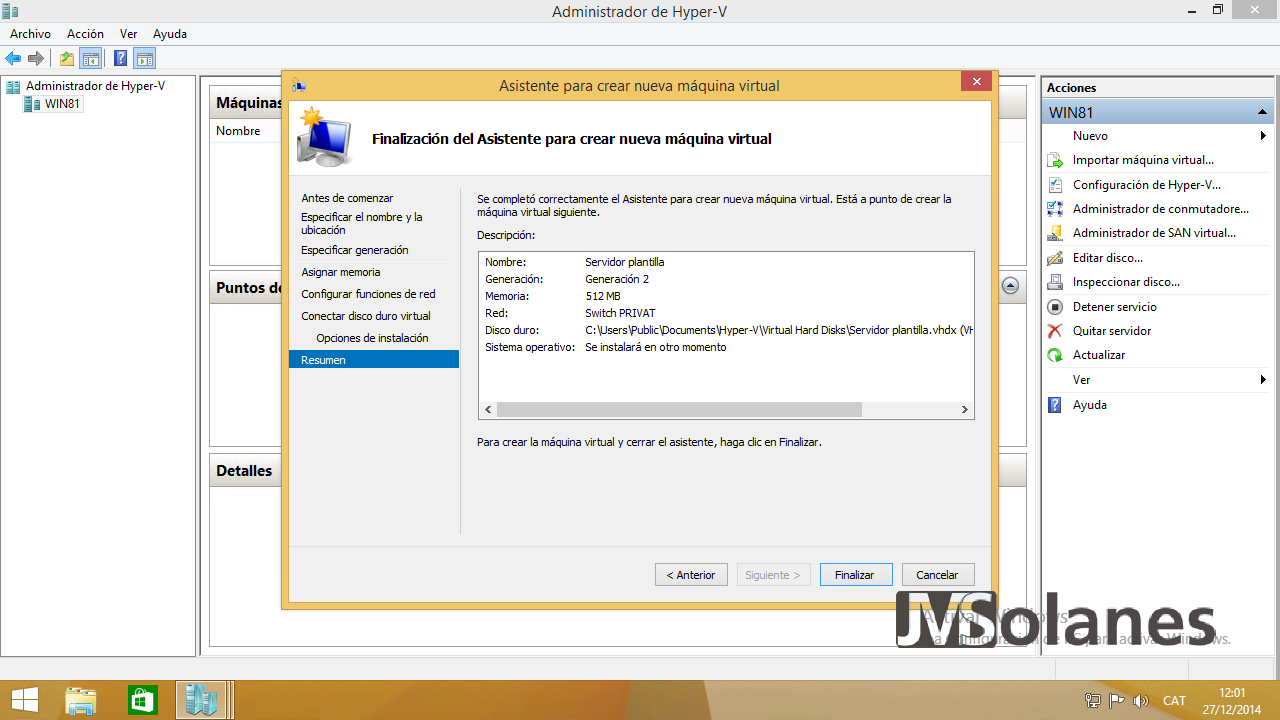Click the gray Forward arrow in toolbar

36,58
